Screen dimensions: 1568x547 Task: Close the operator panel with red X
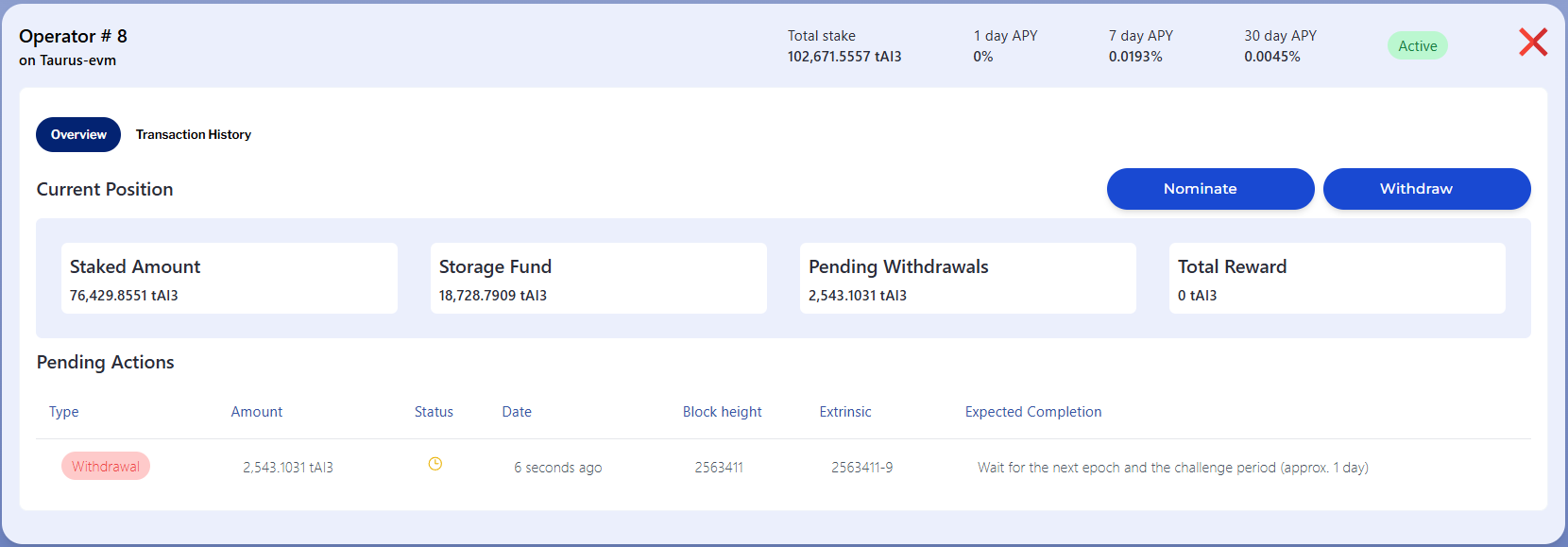[1533, 42]
